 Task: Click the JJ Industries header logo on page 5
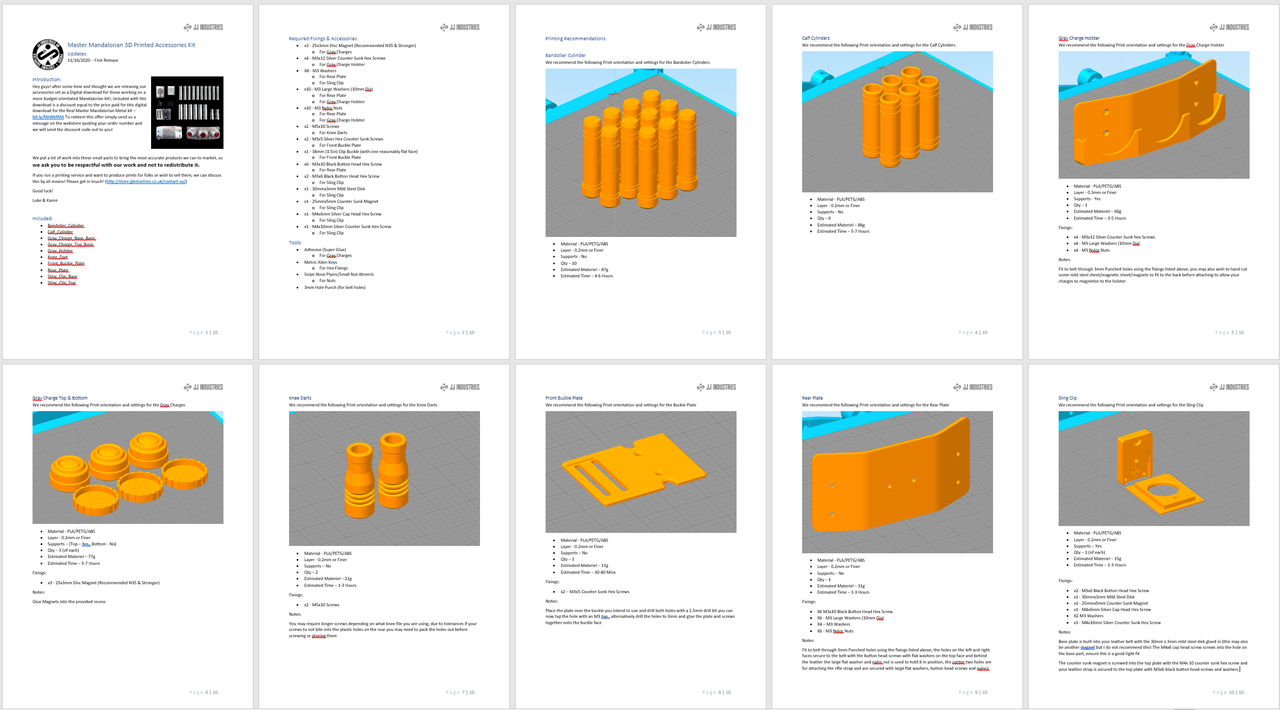1229,27
